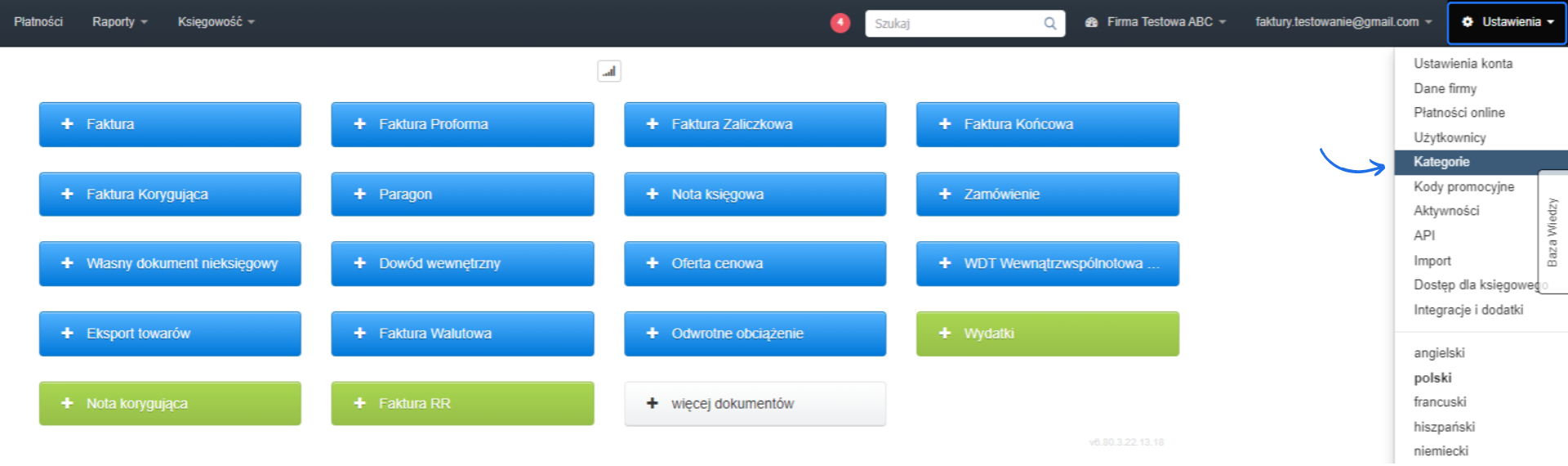Switch language to hiszpański
Viewport: 1568px width, 466px height.
pyautogui.click(x=1444, y=427)
